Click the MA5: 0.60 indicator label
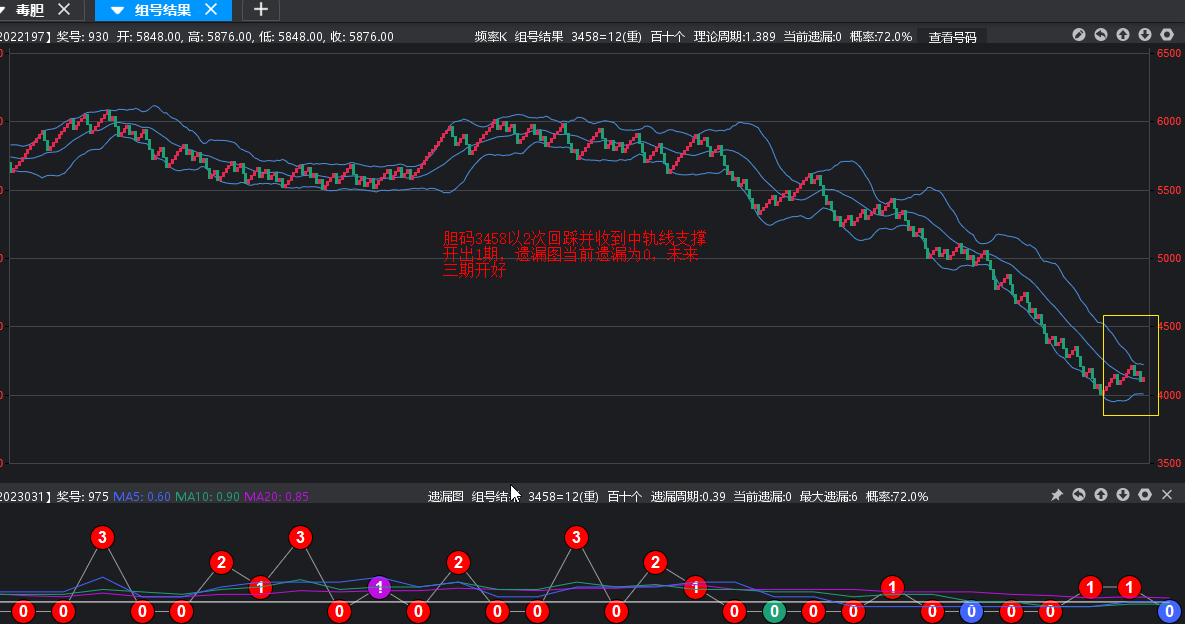This screenshot has width=1185, height=624. click(x=141, y=496)
